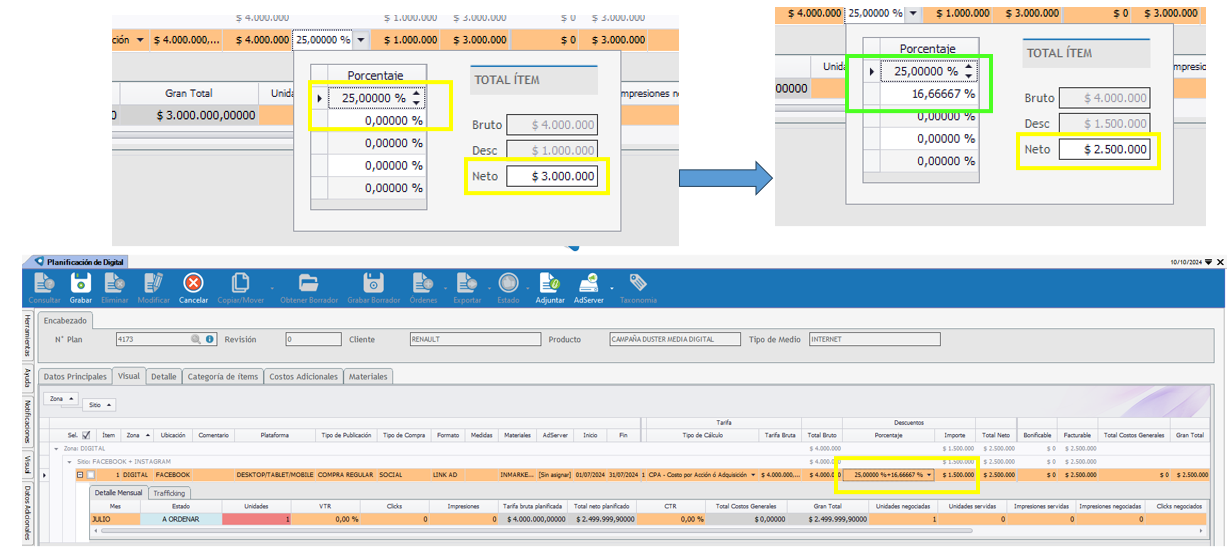Image resolution: width=1227 pixels, height=549 pixels.
Task: Select the Detalle Mensual sub-tab
Action: point(119,493)
